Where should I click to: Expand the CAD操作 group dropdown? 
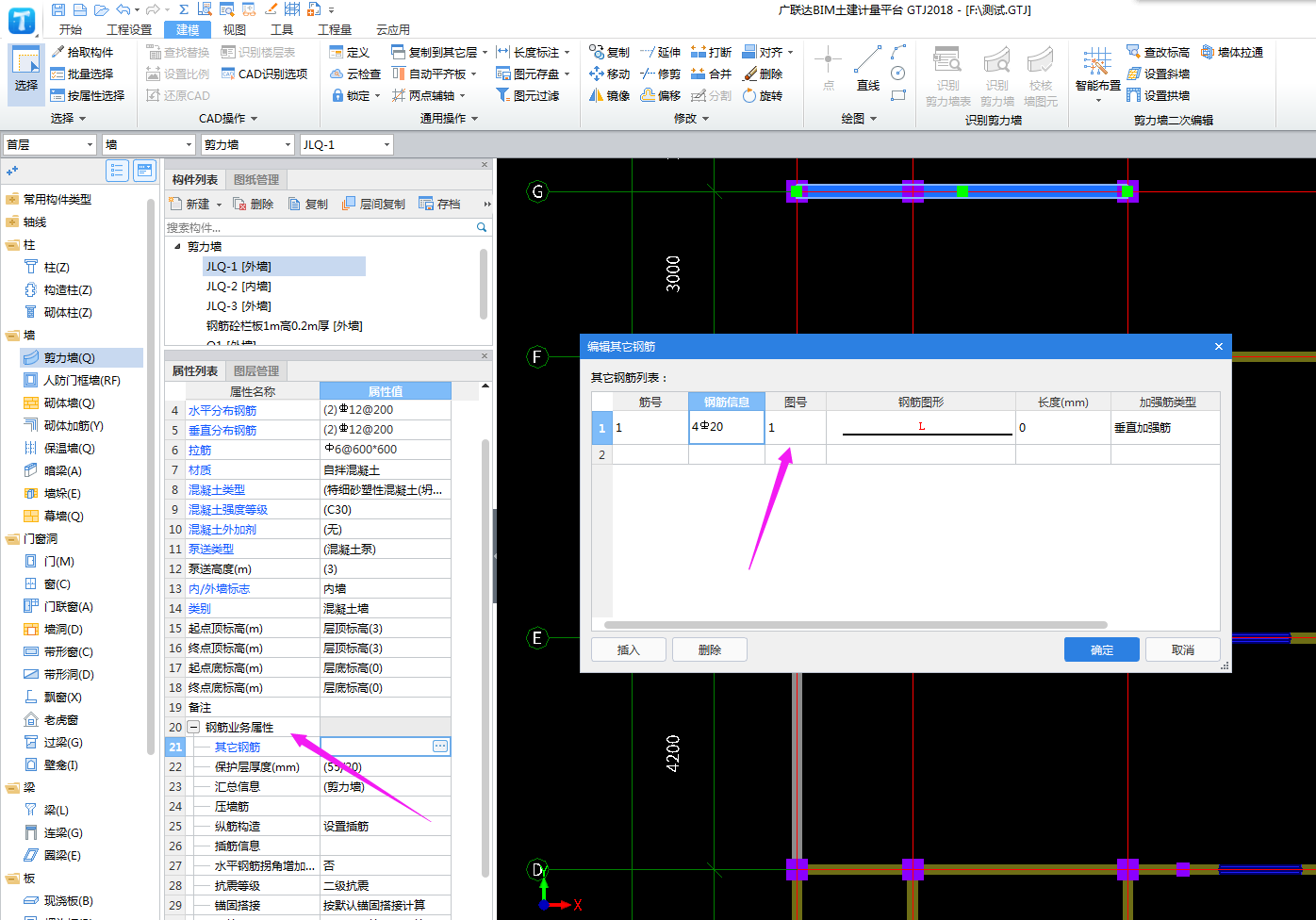click(255, 119)
